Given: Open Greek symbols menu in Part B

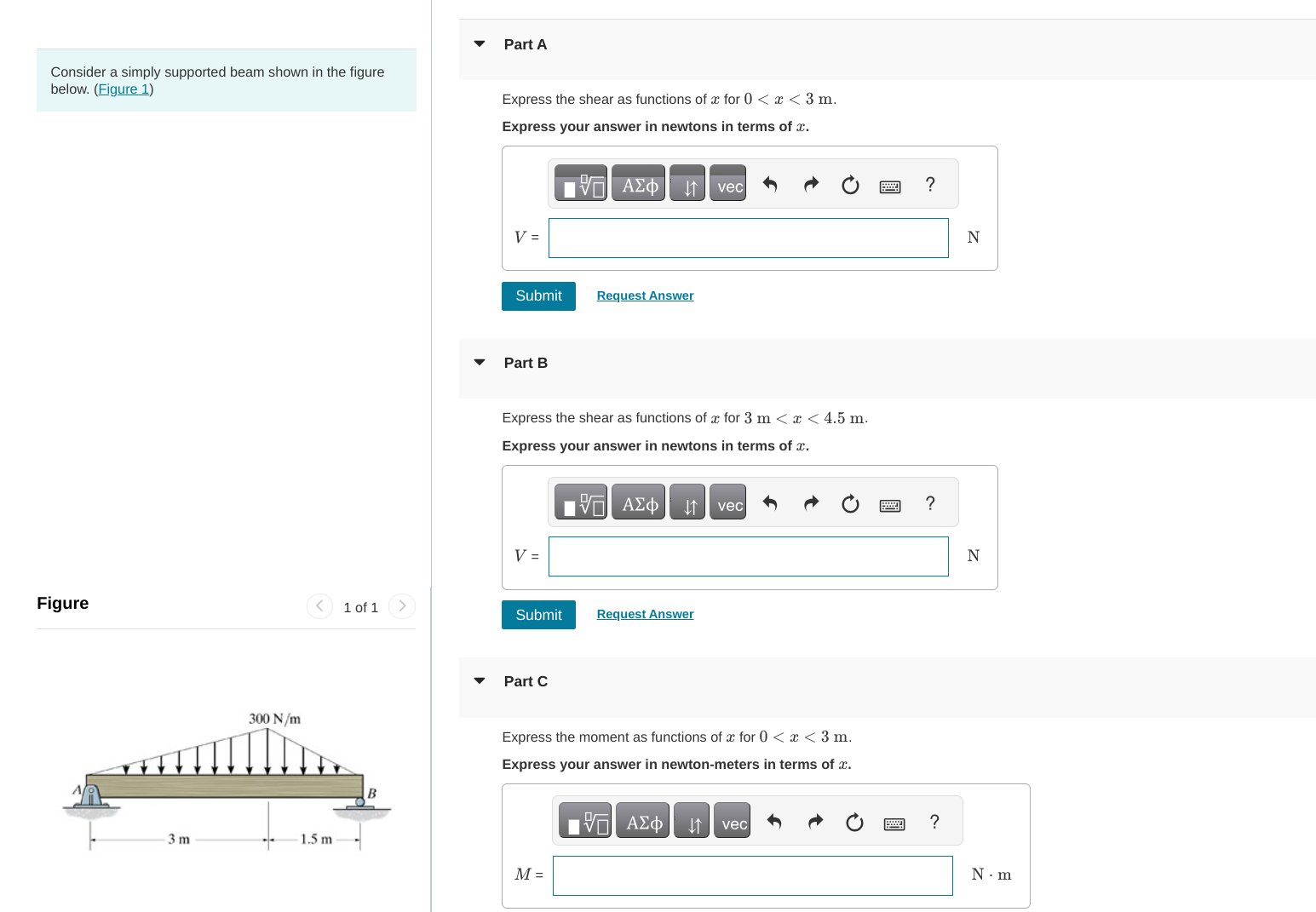Looking at the screenshot, I should [x=639, y=502].
